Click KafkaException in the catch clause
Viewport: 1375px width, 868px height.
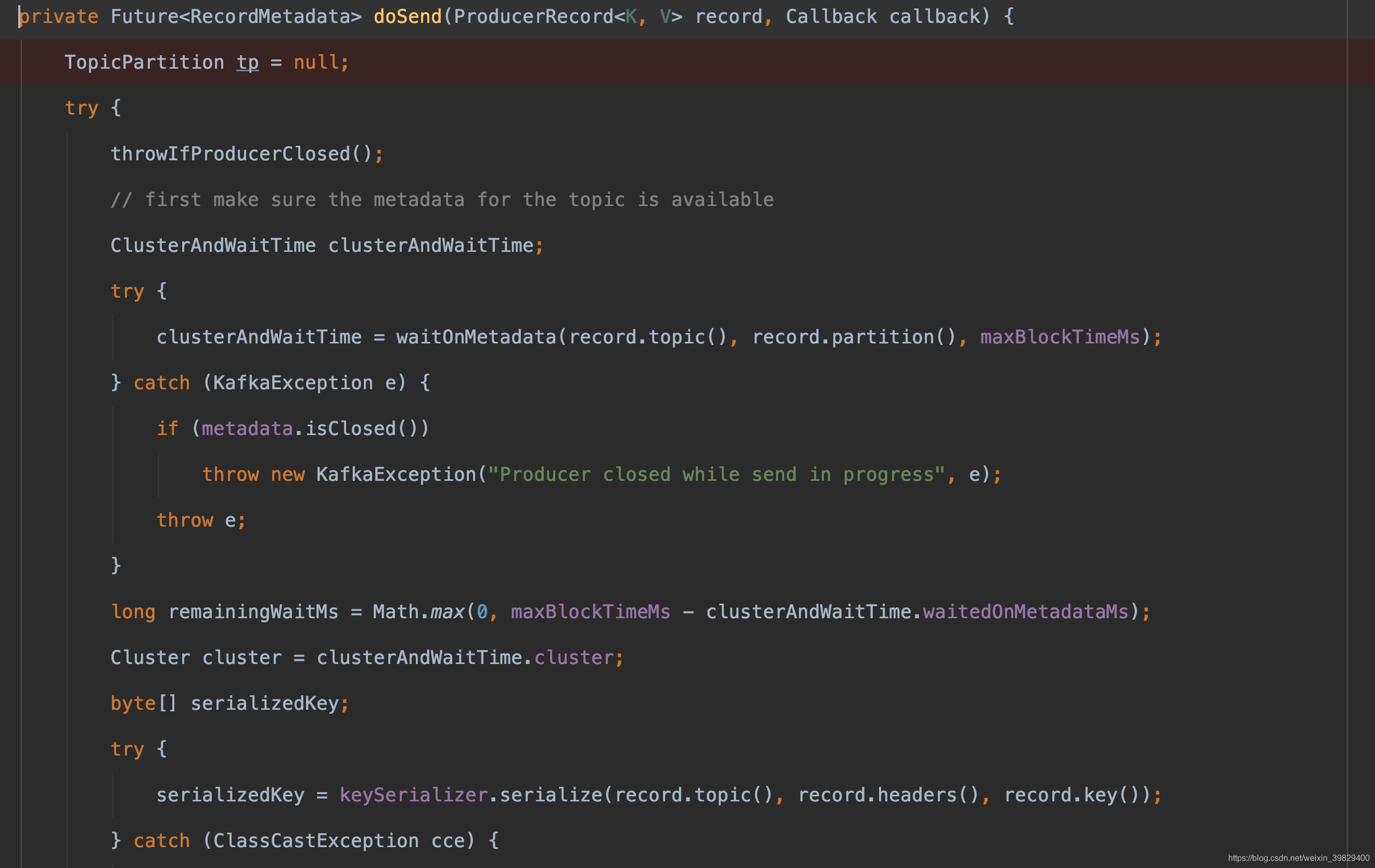click(x=292, y=382)
